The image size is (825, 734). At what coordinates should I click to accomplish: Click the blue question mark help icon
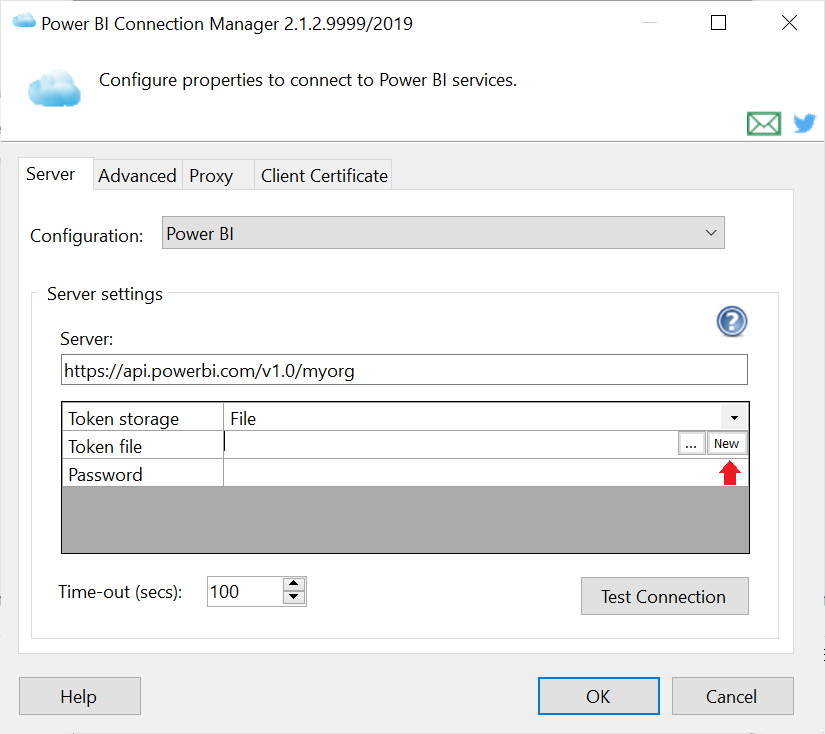coord(731,321)
